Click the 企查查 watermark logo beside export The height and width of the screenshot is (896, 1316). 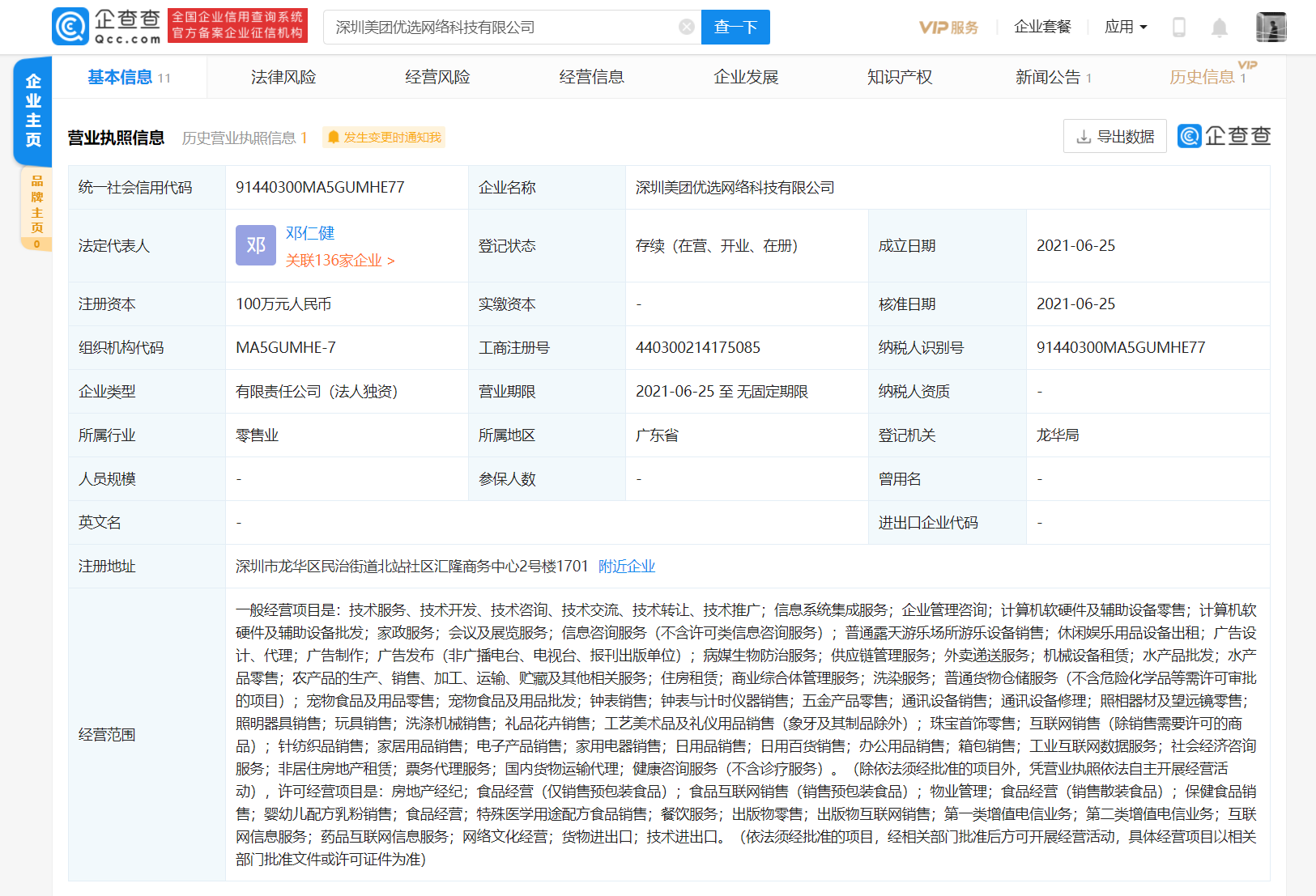1224,136
